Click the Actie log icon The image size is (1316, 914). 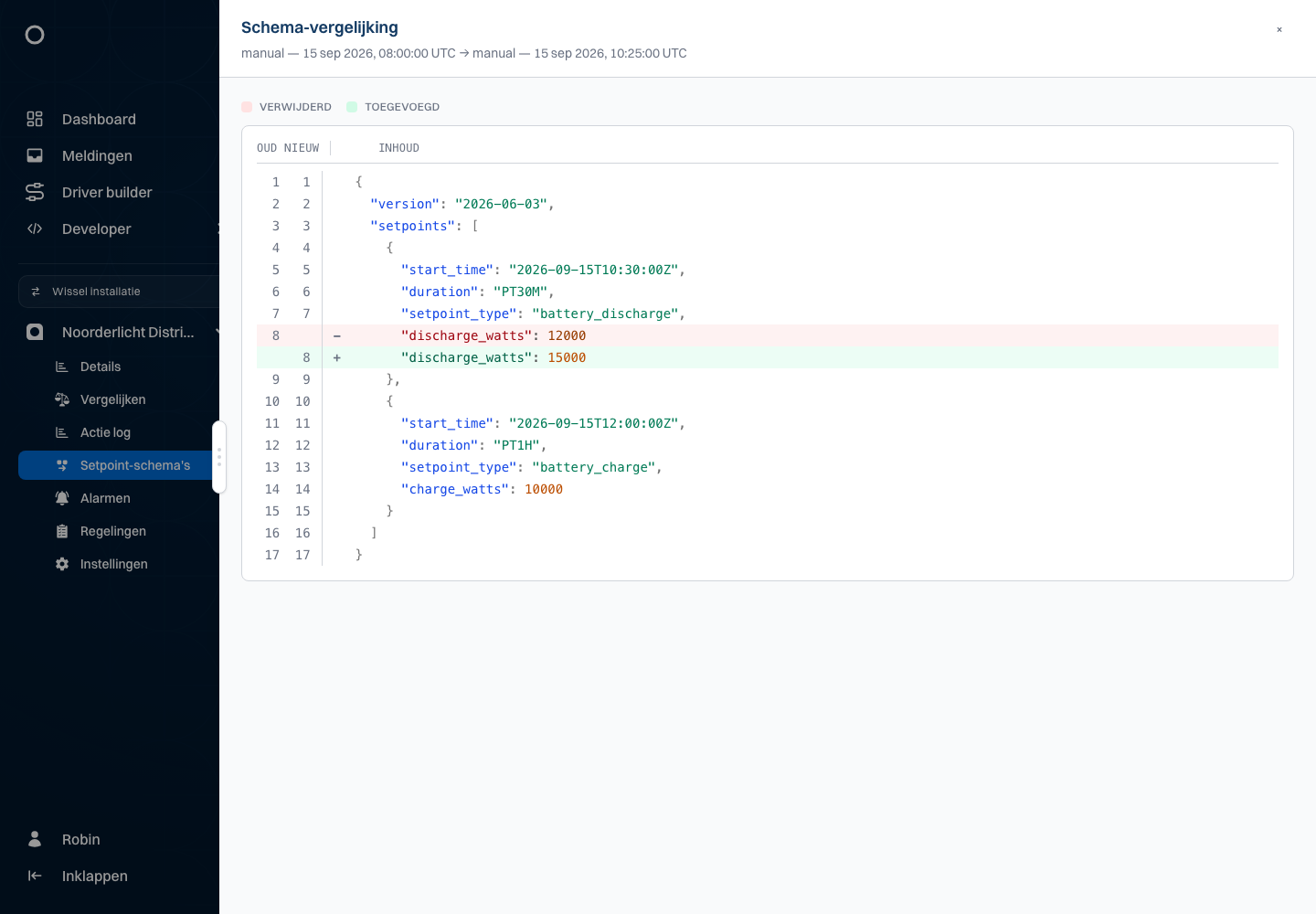point(62,432)
